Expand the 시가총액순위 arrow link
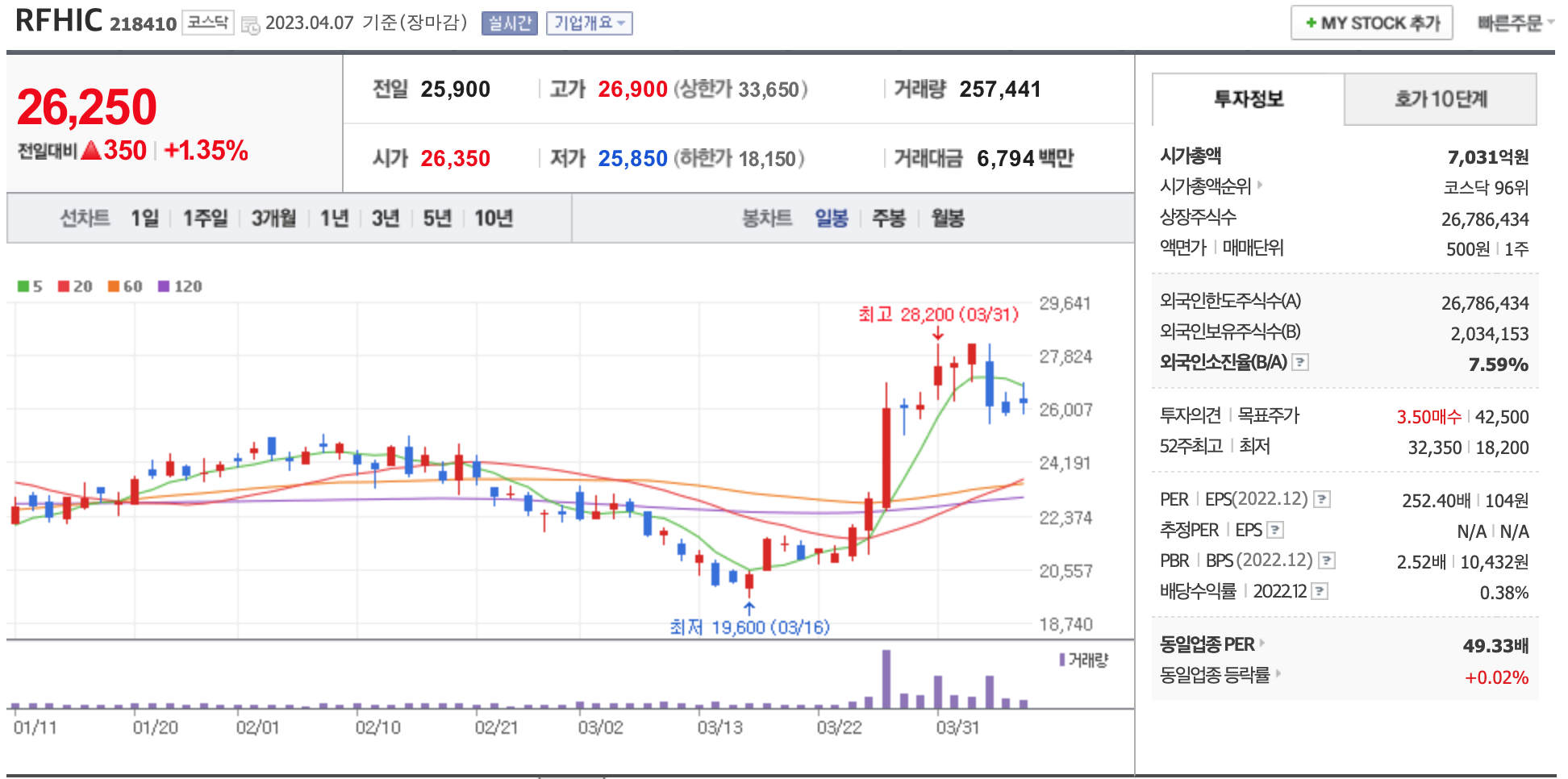This screenshot has width=1568, height=779. tap(1260, 185)
